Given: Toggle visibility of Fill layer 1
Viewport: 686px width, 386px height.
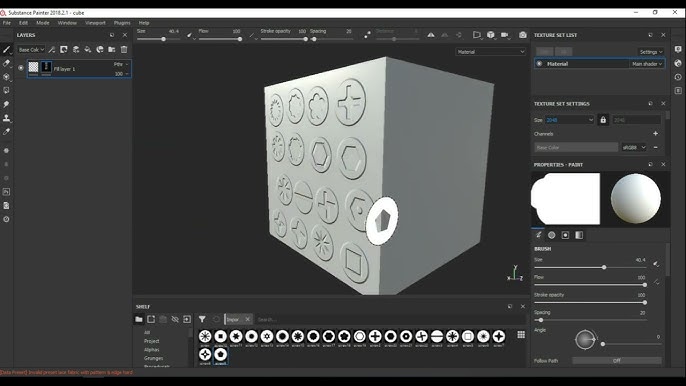Looking at the screenshot, I should point(21,68).
